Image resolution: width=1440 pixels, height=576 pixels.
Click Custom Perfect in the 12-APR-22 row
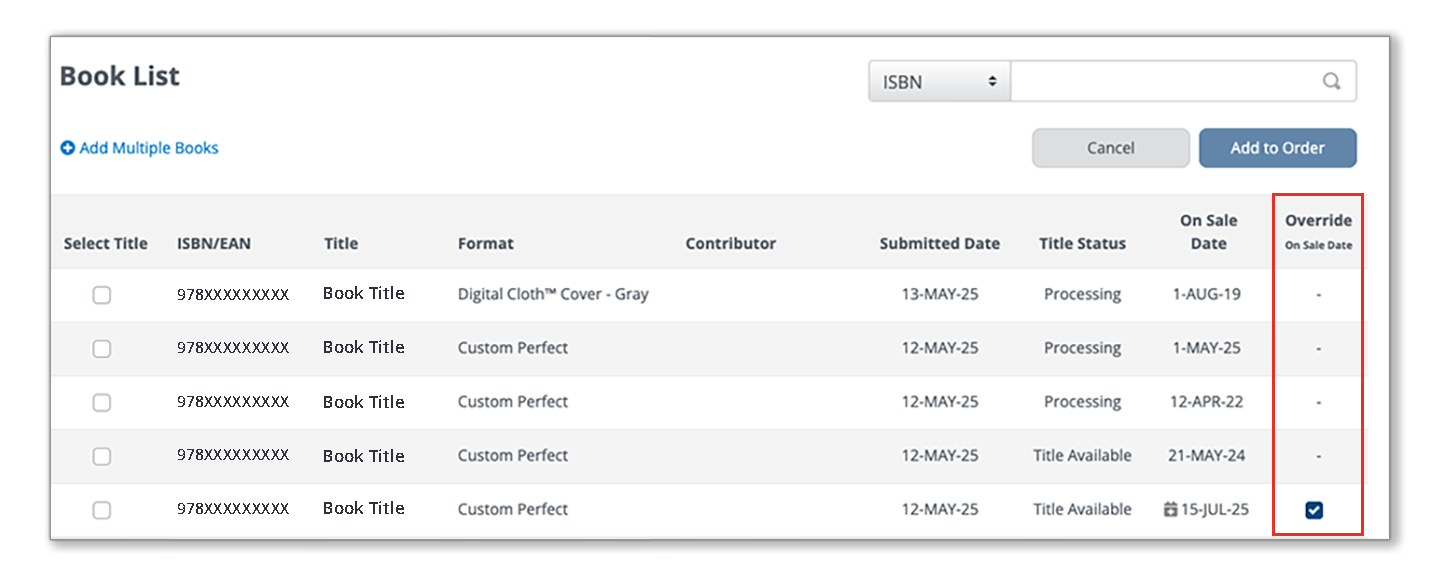(513, 401)
